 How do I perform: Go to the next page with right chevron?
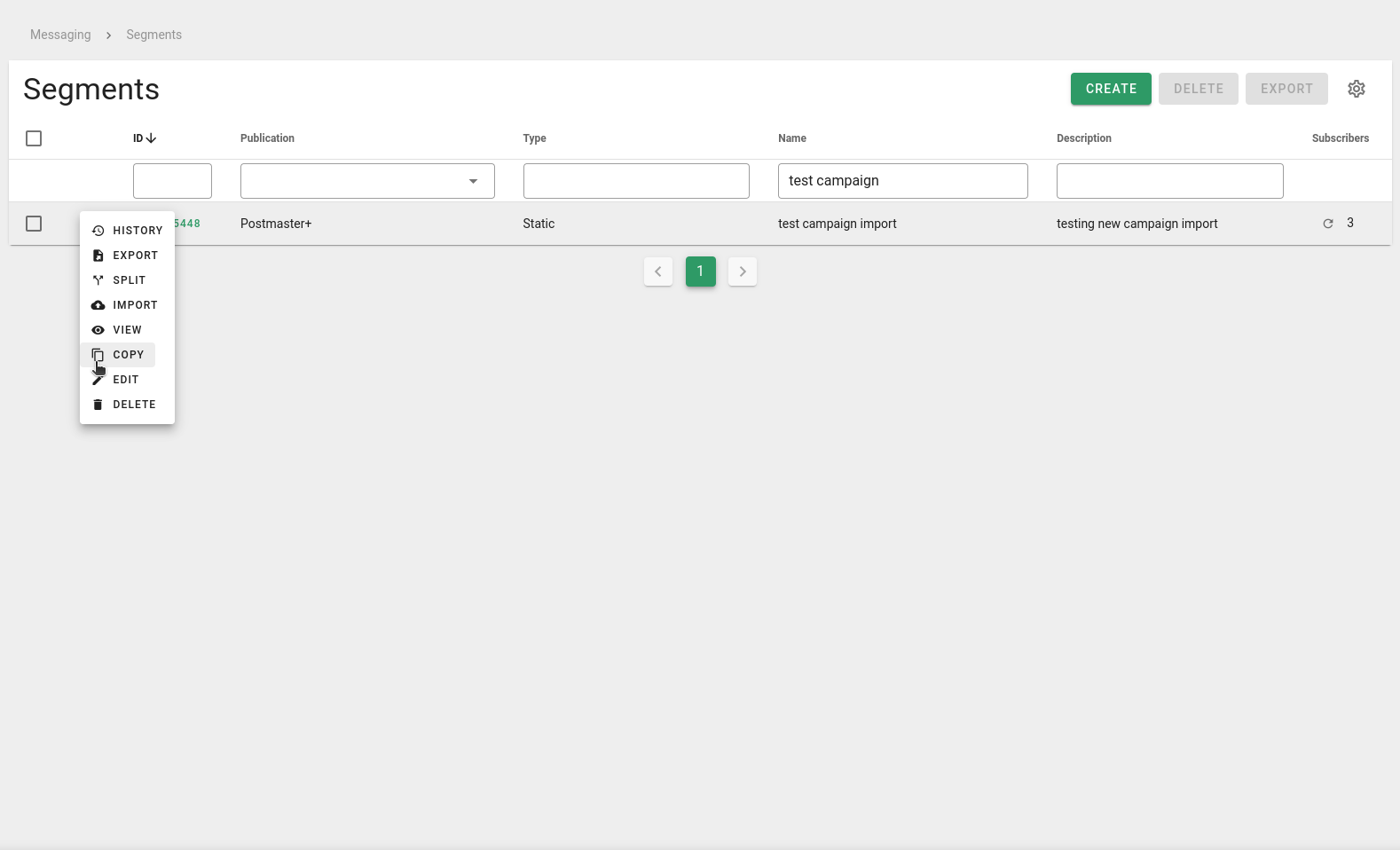(743, 272)
